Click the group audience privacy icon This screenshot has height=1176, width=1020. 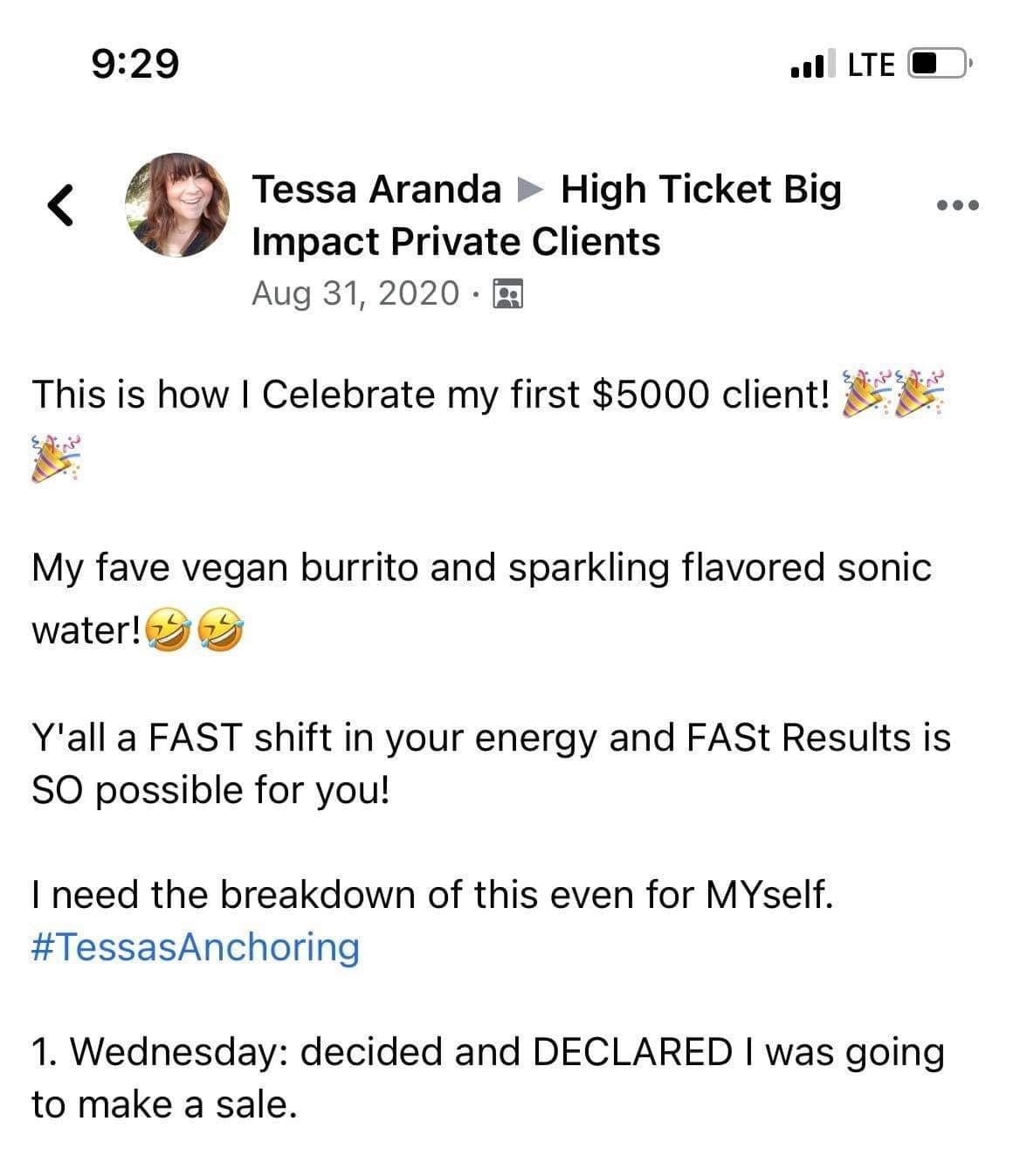507,294
